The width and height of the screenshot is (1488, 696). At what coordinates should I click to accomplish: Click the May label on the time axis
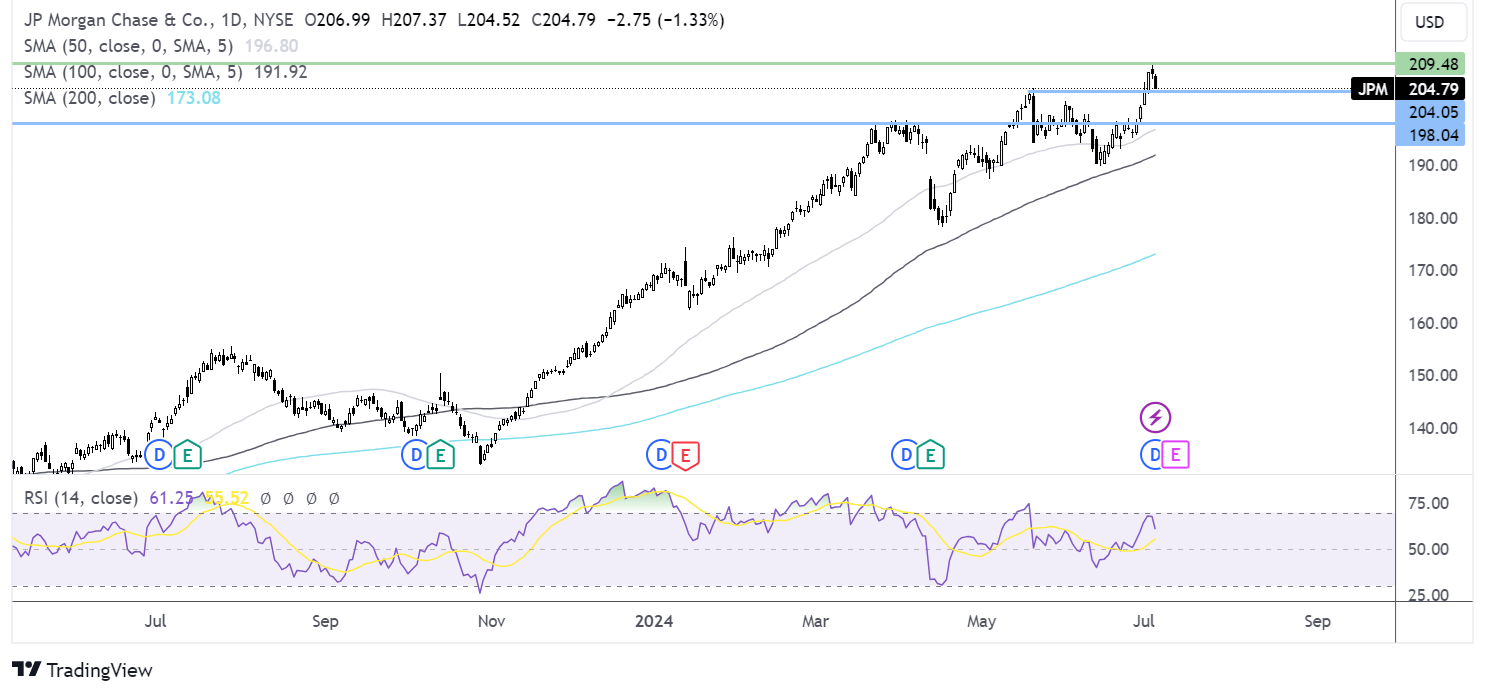(983, 621)
